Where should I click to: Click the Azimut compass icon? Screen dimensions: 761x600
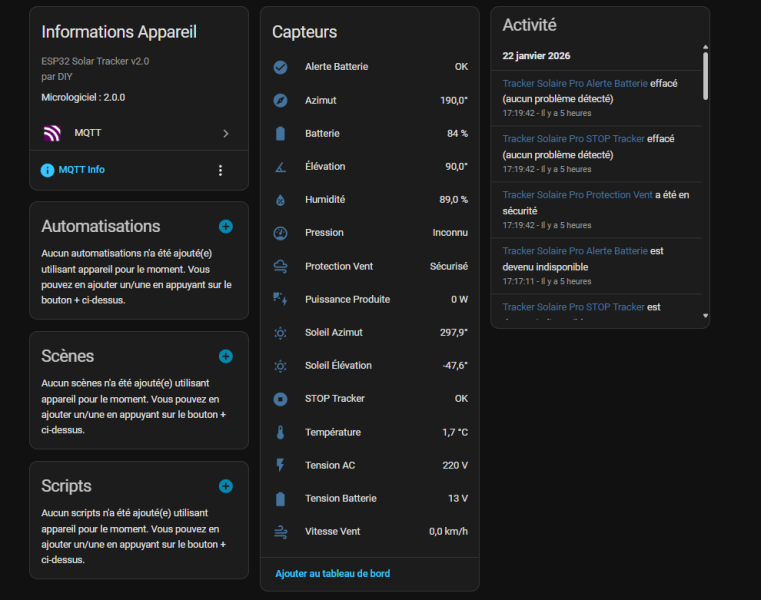(280, 100)
